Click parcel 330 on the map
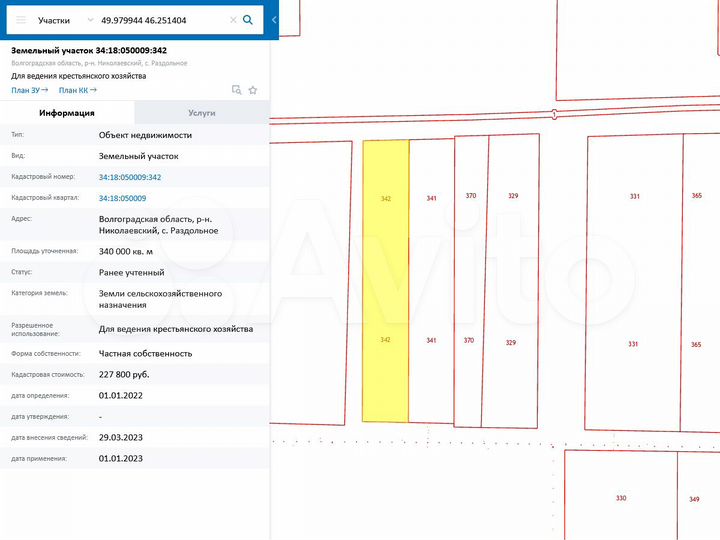 (x=620, y=497)
